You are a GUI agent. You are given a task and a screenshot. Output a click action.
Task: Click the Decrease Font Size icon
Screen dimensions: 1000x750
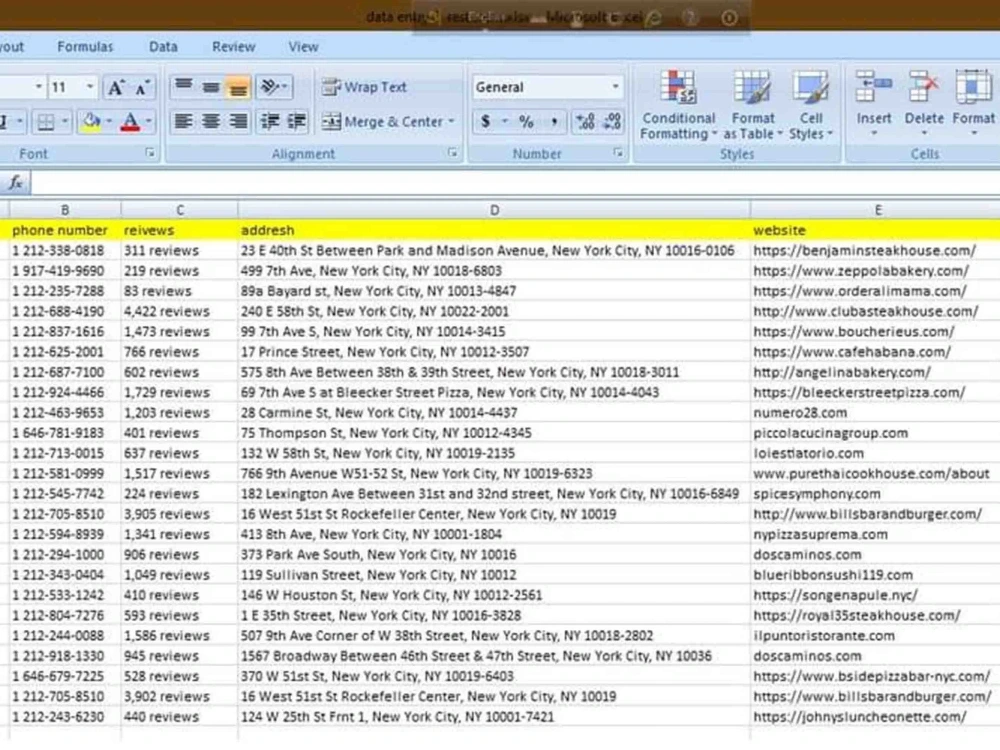[141, 87]
